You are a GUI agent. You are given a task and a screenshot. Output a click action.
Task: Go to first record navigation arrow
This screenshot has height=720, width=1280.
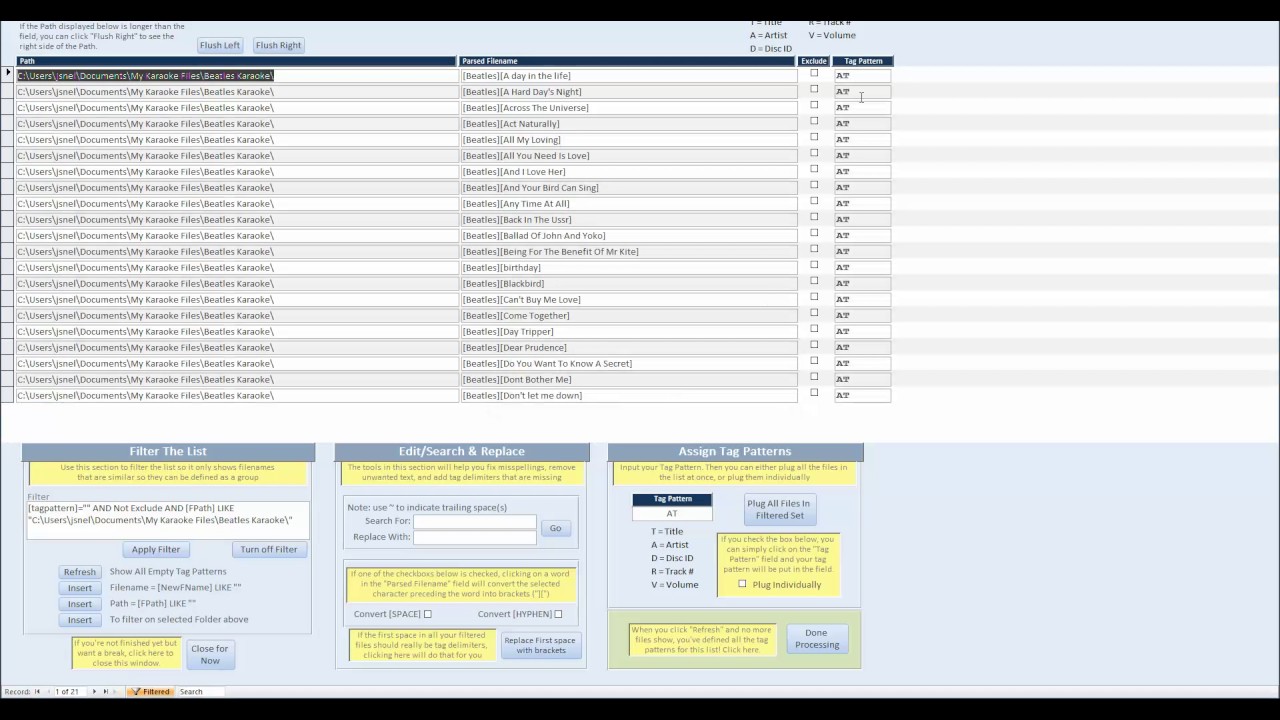click(38, 691)
